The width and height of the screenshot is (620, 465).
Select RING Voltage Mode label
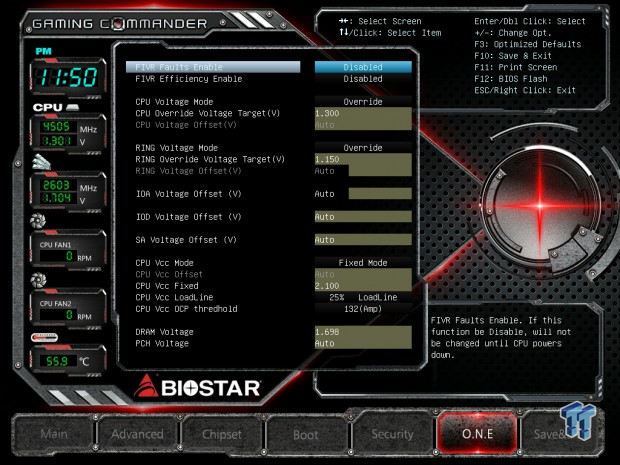[x=176, y=147]
